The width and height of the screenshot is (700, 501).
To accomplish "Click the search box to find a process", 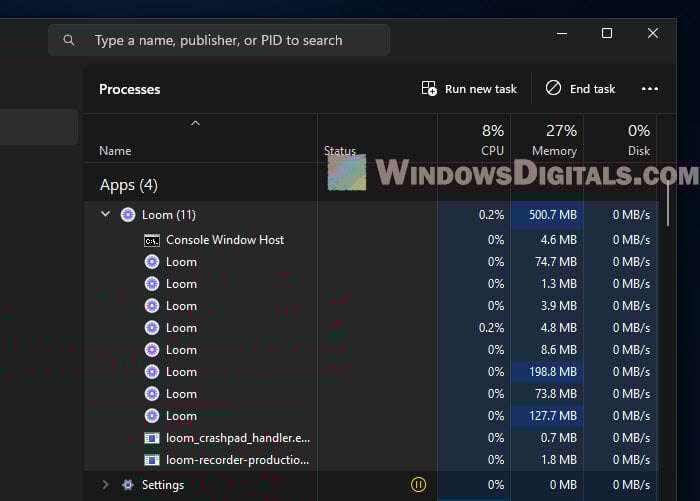I will [219, 40].
